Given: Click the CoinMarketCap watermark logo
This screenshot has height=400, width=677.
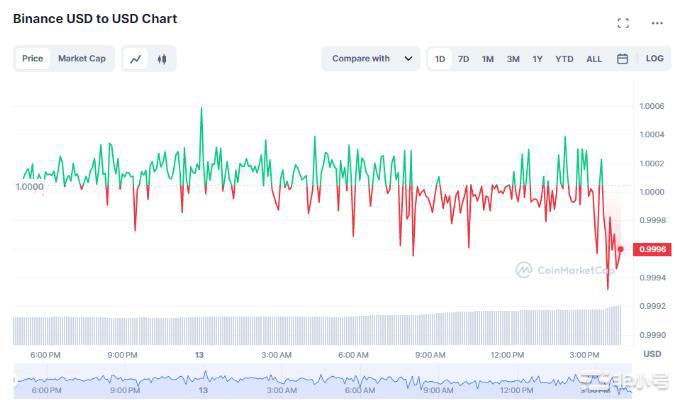Looking at the screenshot, I should (x=565, y=270).
